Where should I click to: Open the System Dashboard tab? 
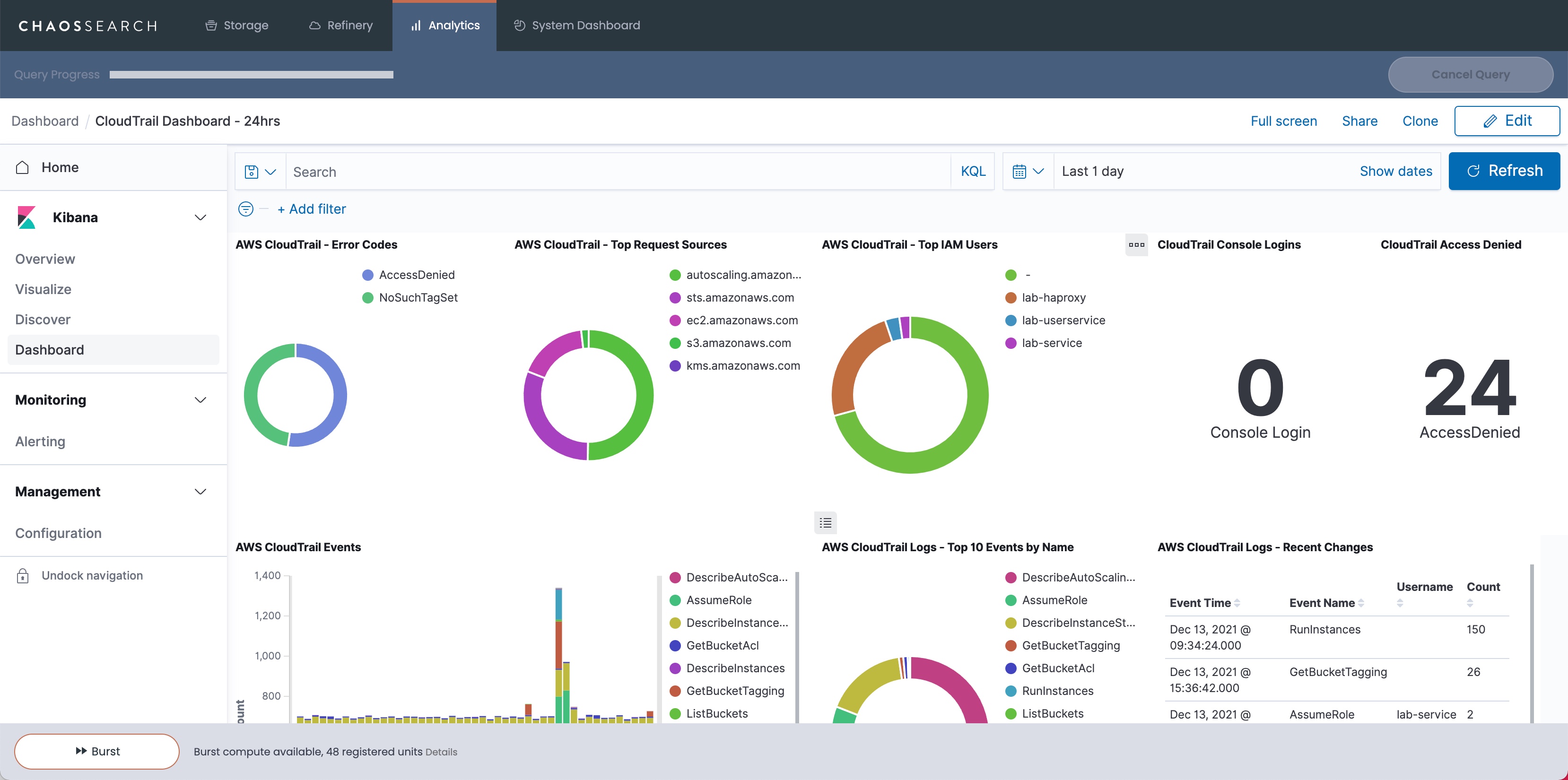tap(576, 26)
